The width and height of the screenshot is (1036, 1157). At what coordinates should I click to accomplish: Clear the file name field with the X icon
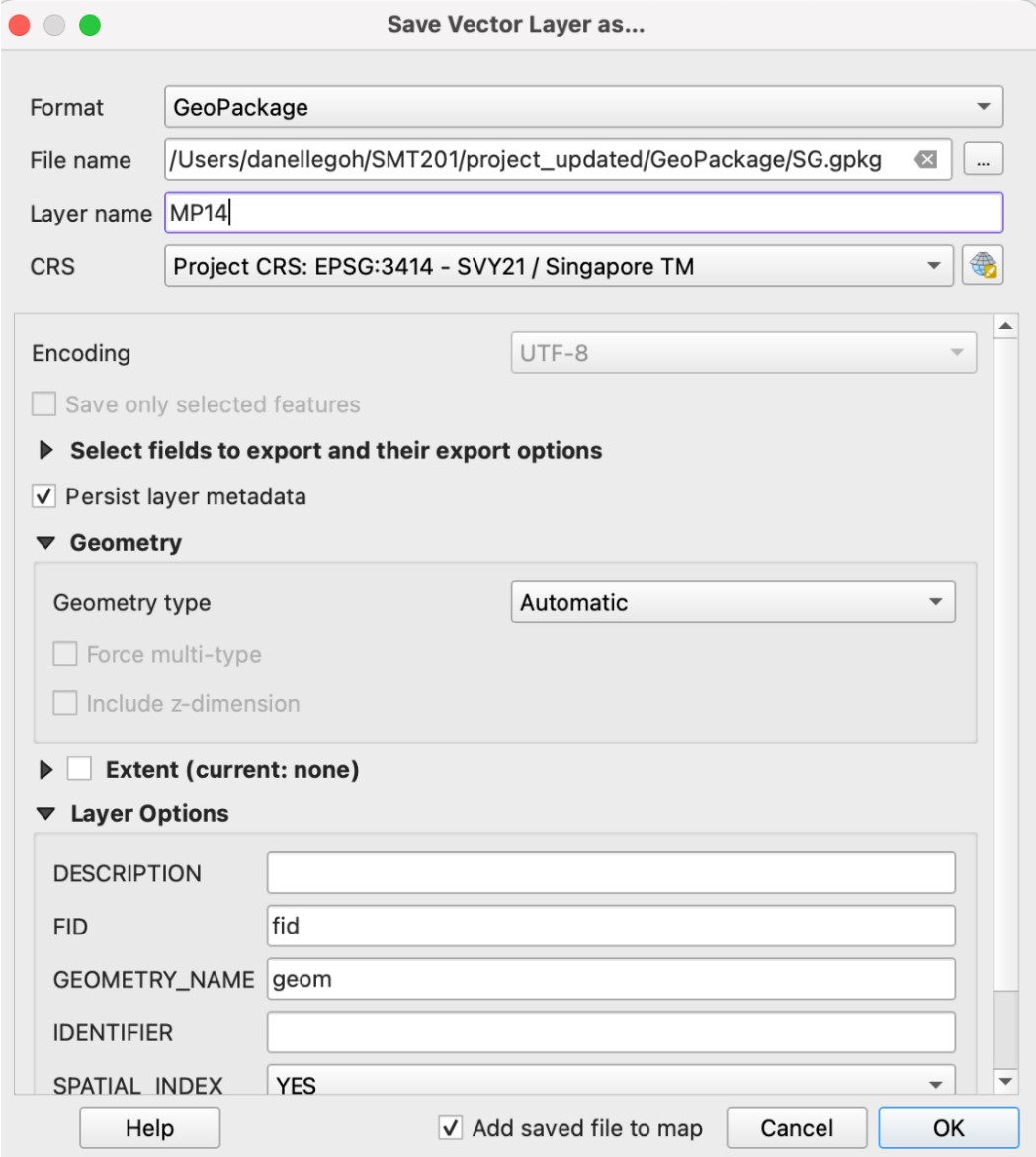pyautogui.click(x=926, y=160)
